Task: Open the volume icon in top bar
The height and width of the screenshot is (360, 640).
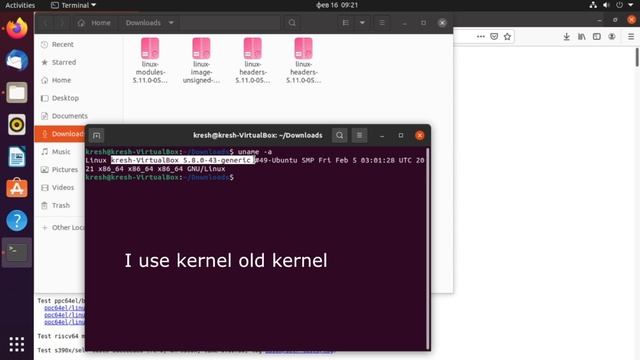Action: coord(606,5)
